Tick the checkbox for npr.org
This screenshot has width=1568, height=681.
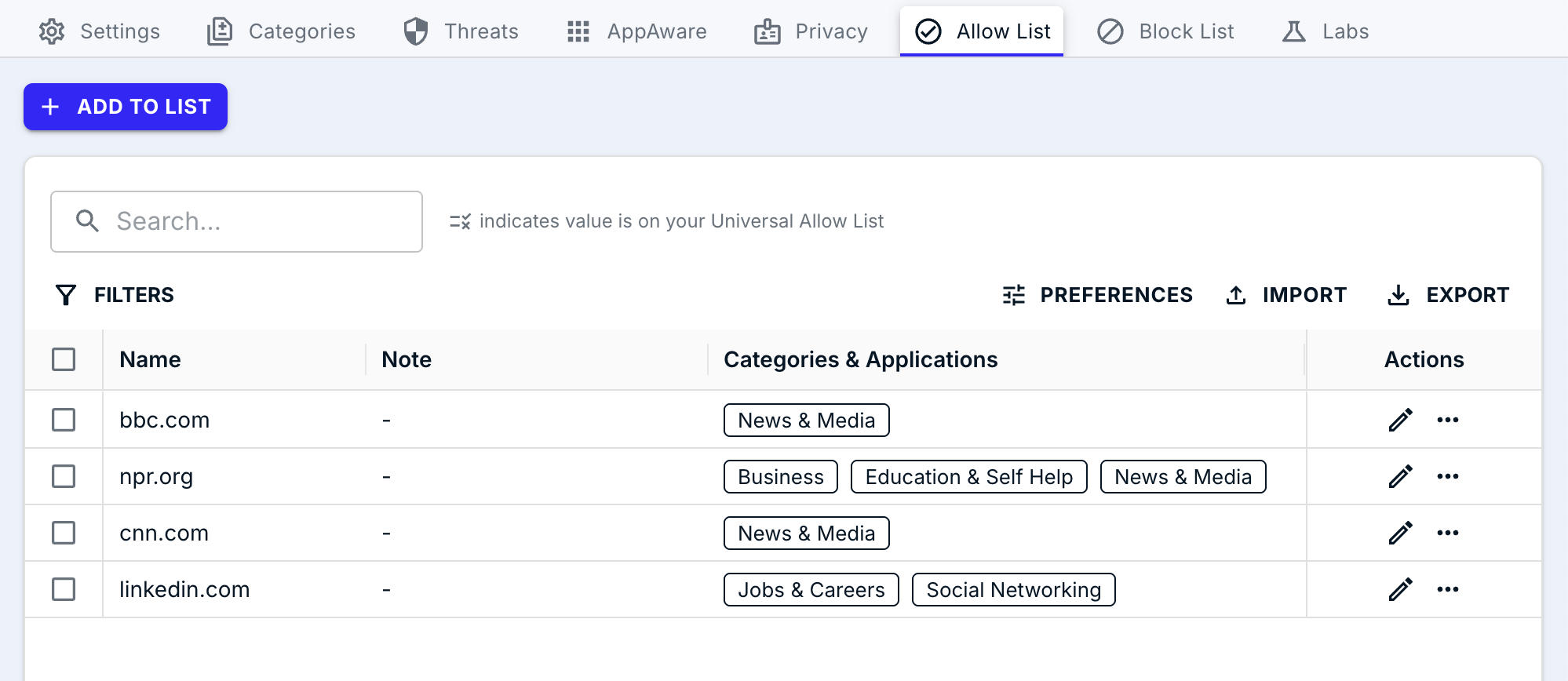[x=64, y=476]
